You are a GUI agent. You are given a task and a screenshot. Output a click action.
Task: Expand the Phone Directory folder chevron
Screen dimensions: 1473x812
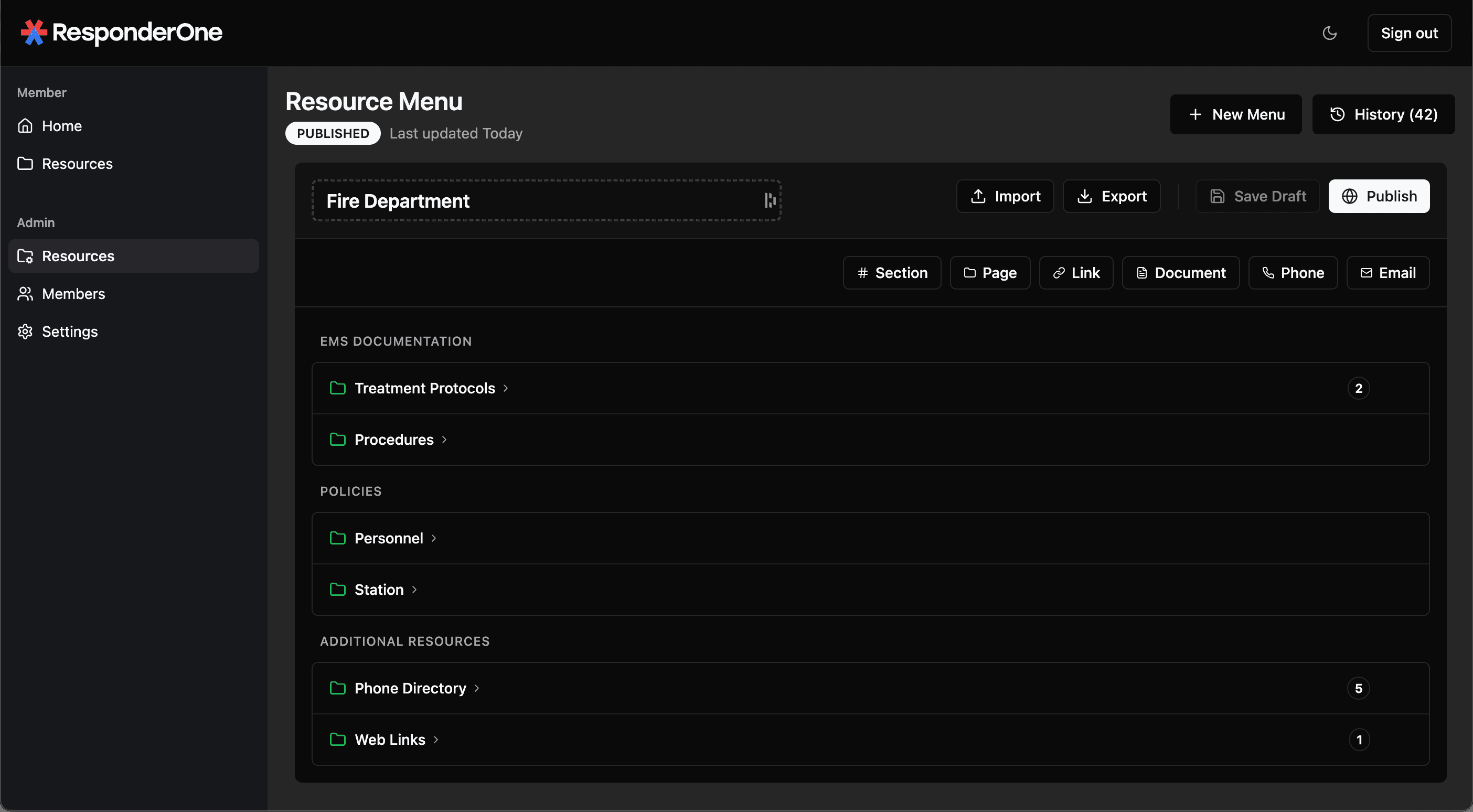[477, 689]
